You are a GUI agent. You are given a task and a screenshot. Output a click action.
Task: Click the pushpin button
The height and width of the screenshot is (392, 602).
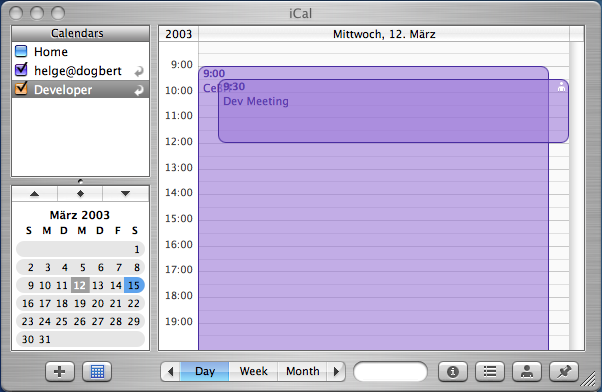coord(564,372)
